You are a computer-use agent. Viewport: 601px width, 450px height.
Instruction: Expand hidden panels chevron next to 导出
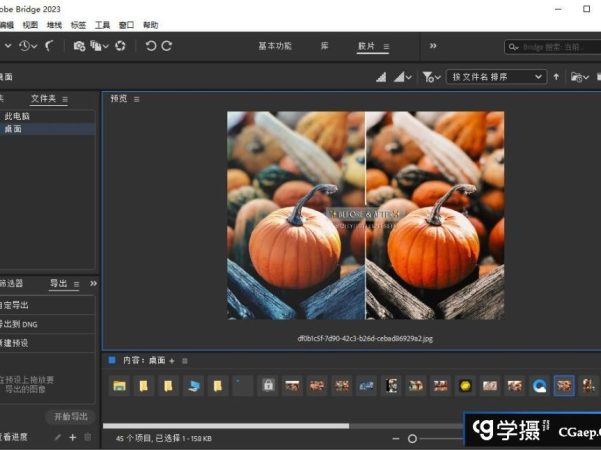(x=93, y=284)
